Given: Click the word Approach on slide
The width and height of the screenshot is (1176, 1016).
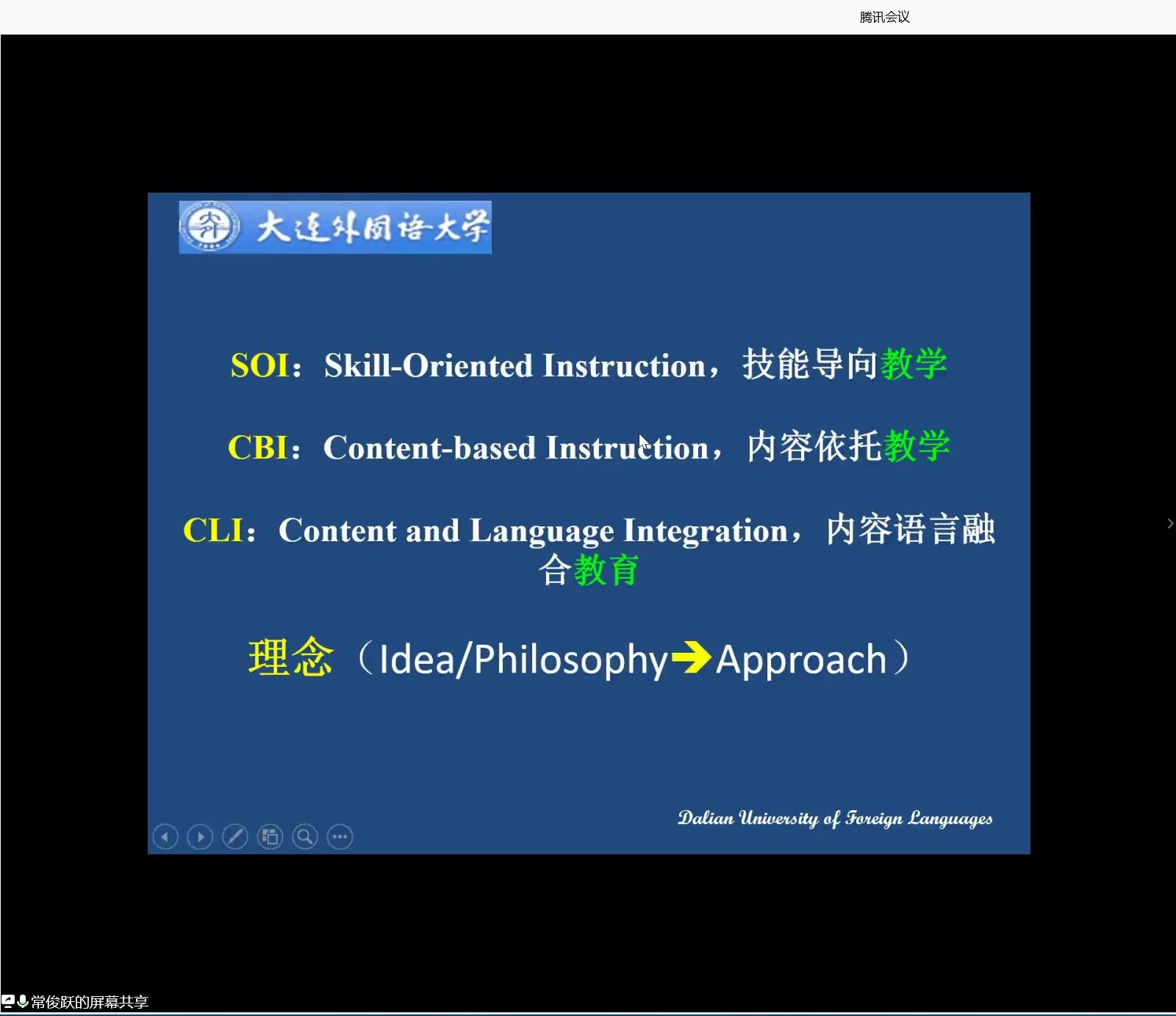Looking at the screenshot, I should pyautogui.click(x=801, y=659).
